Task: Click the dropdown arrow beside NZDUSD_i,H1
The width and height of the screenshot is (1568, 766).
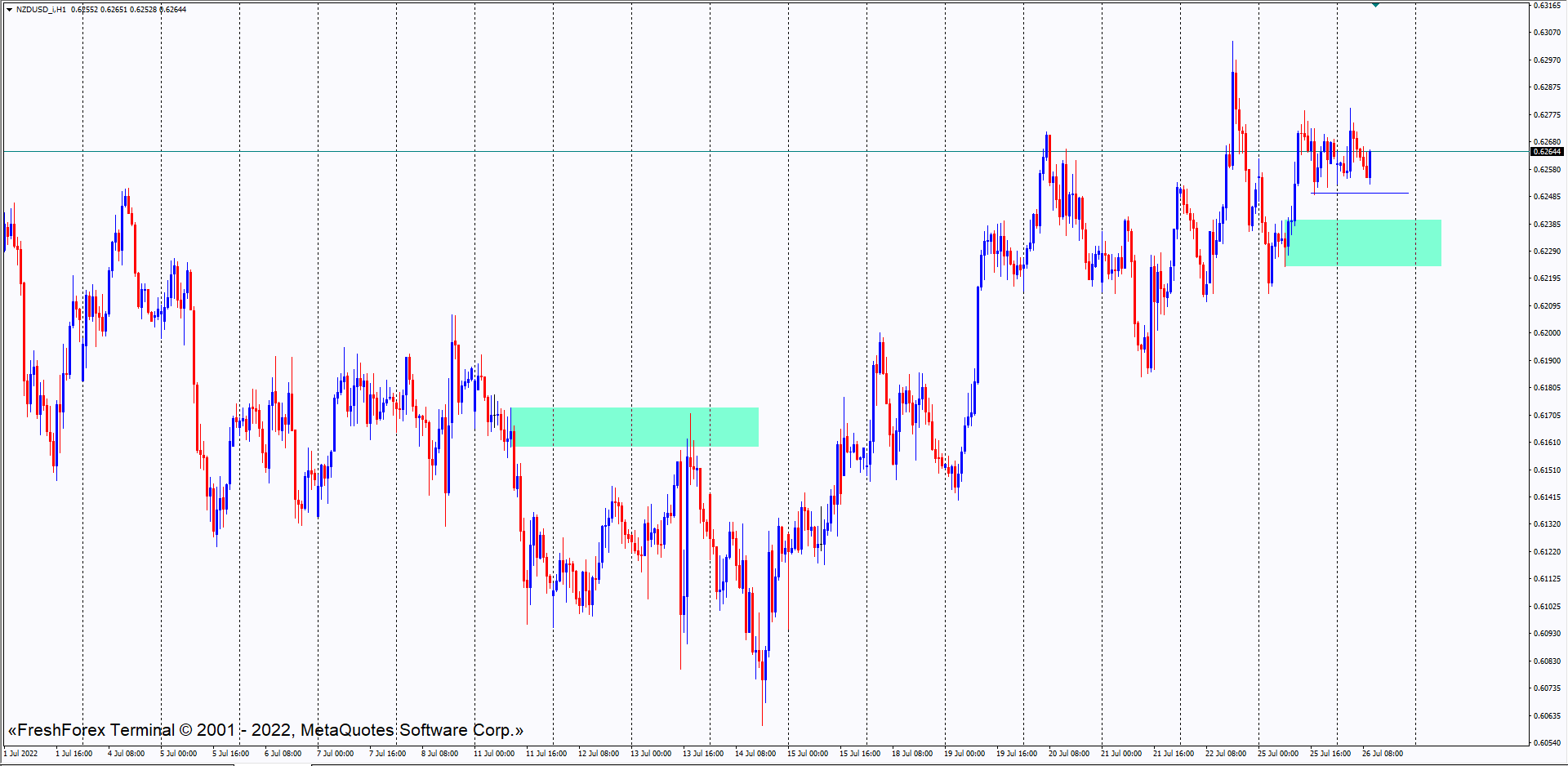Action: (9, 10)
